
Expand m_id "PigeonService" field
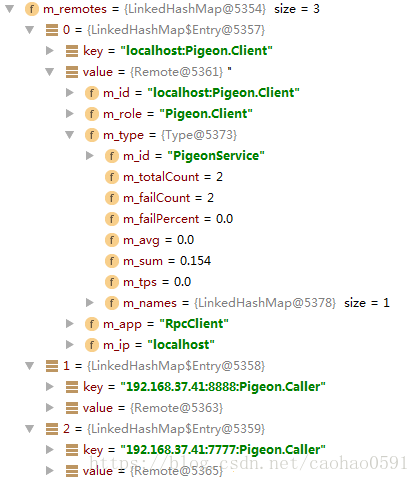(90, 156)
